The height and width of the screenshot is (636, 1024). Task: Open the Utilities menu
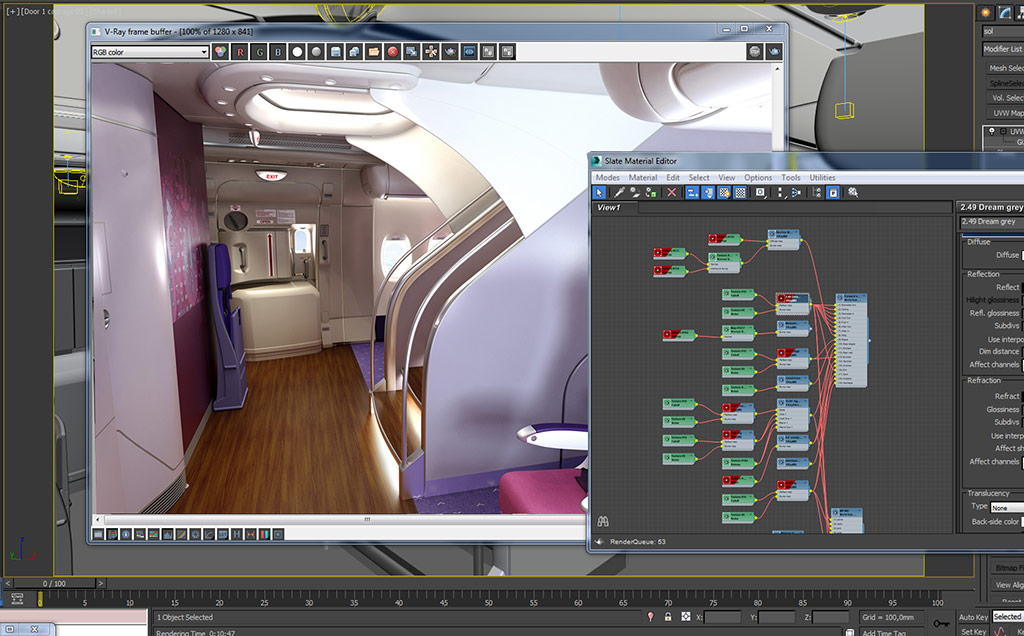tap(822, 178)
